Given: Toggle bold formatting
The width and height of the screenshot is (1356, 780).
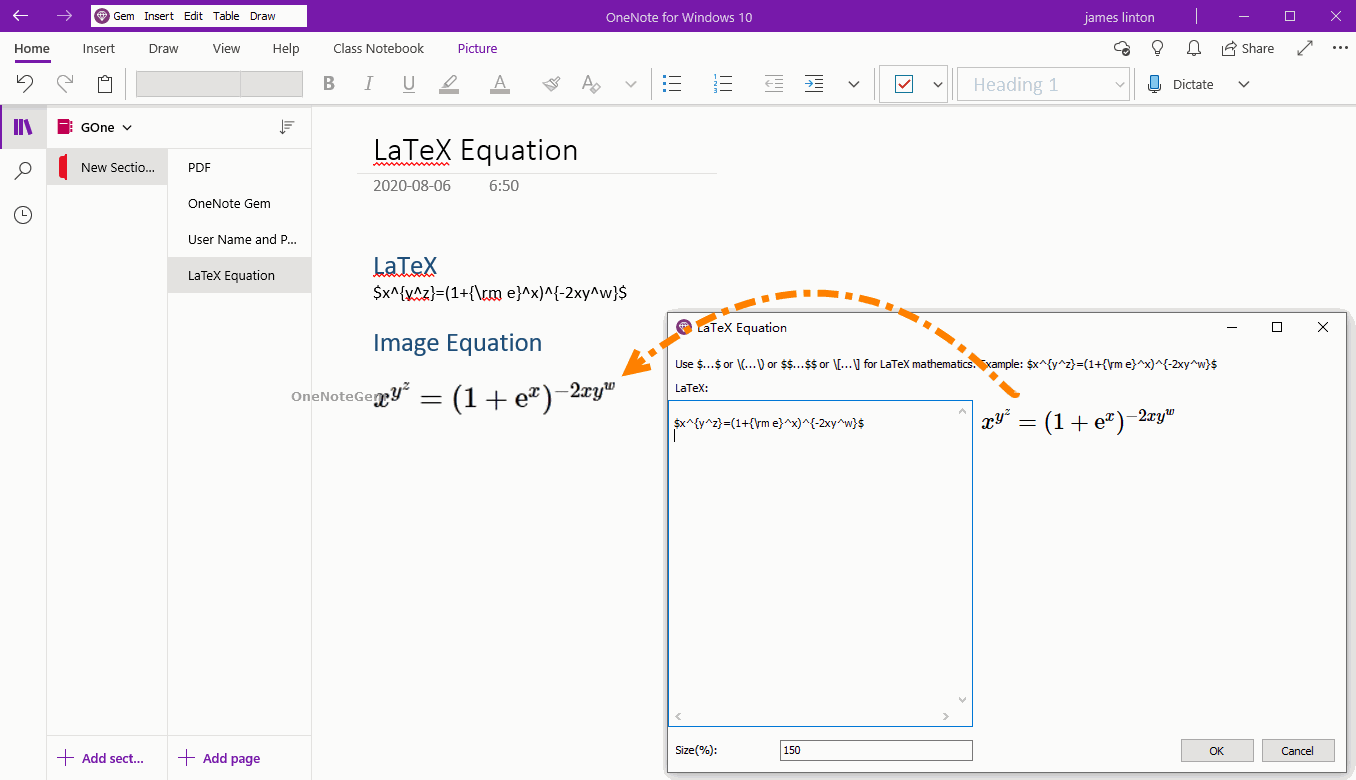Looking at the screenshot, I should (329, 84).
